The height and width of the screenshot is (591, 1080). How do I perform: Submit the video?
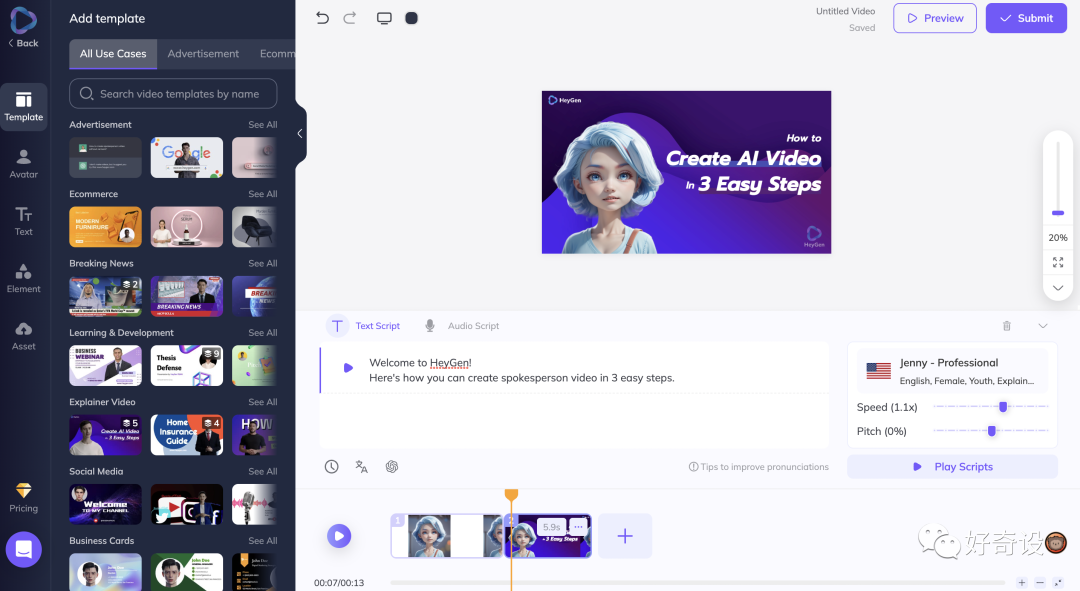click(x=1026, y=18)
